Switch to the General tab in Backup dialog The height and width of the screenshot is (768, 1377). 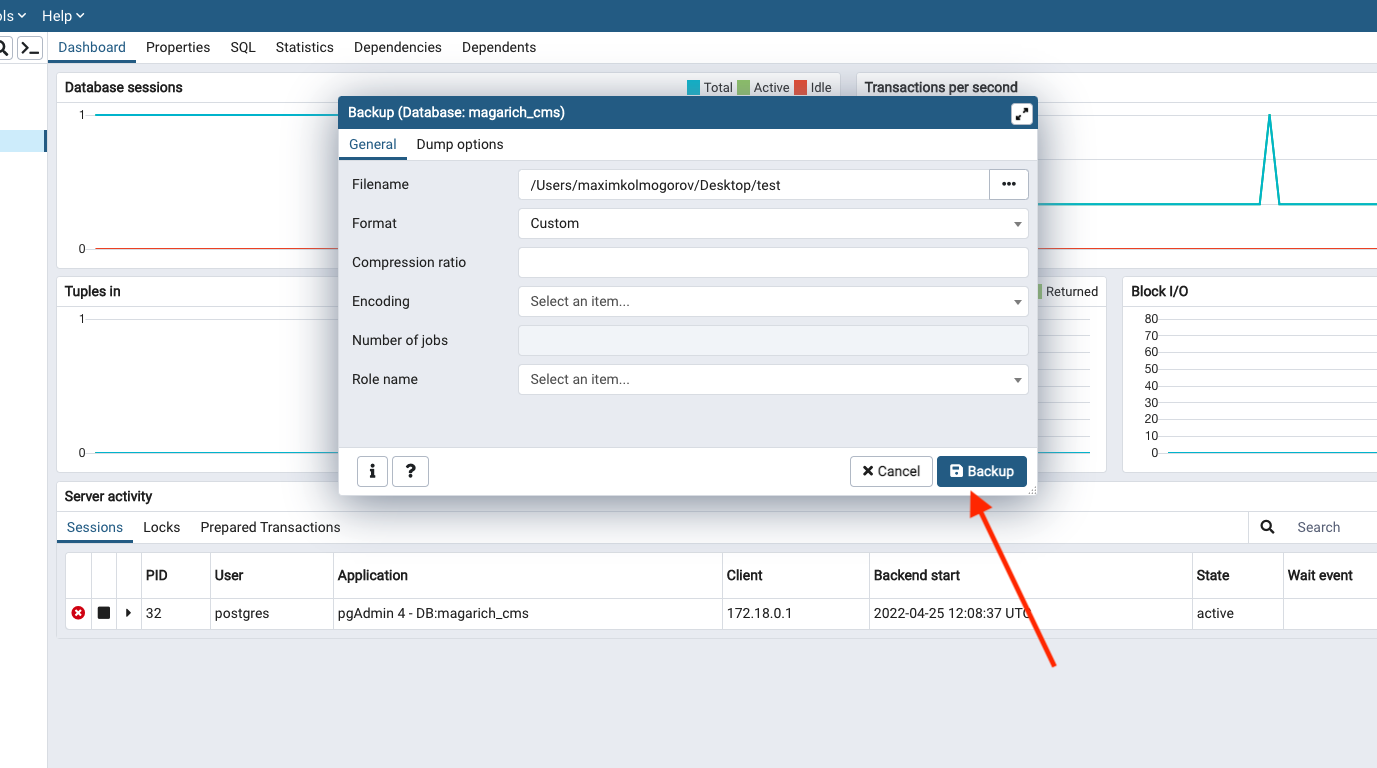373,144
